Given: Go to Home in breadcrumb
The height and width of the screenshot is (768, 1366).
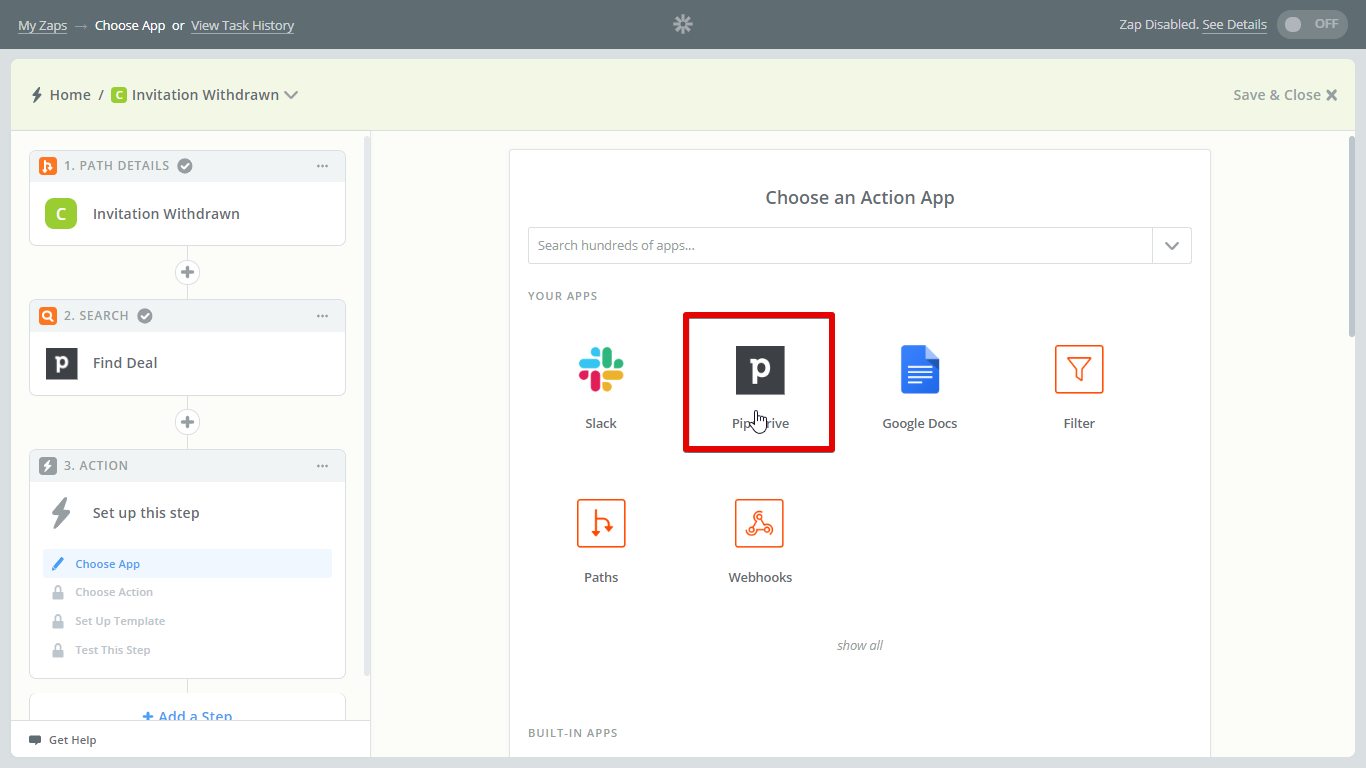Looking at the screenshot, I should 70,95.
